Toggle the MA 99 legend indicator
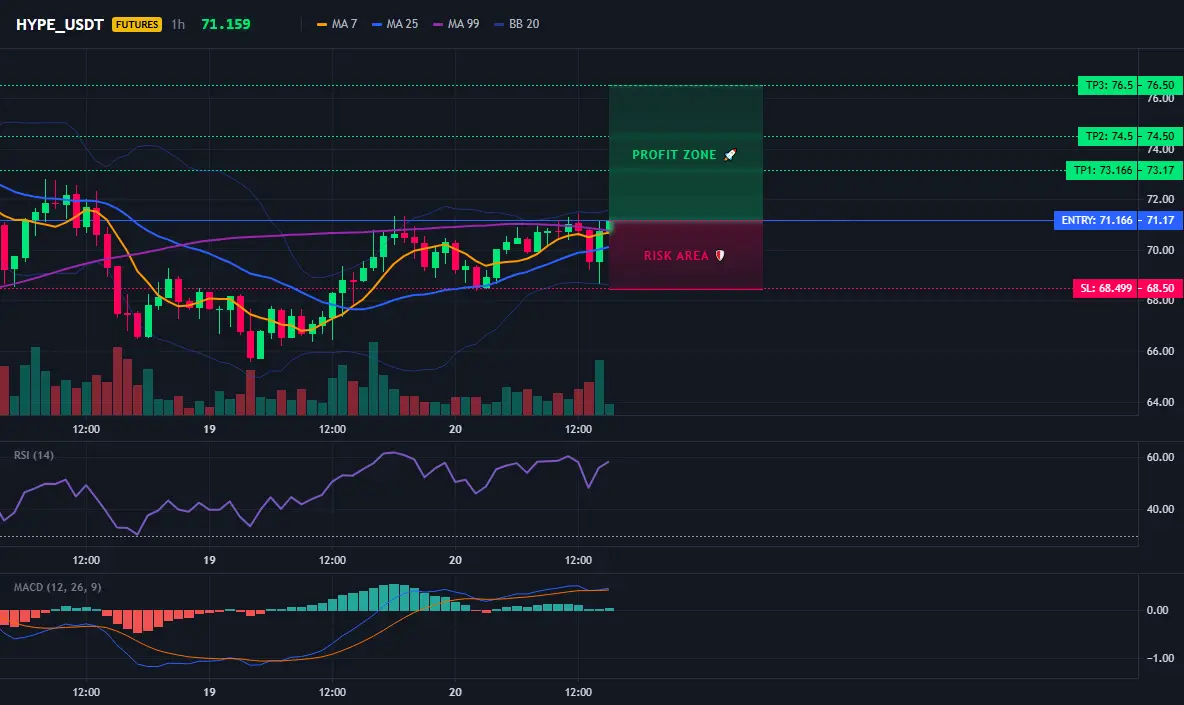Viewport: 1184px width, 705px height. pyautogui.click(x=456, y=24)
